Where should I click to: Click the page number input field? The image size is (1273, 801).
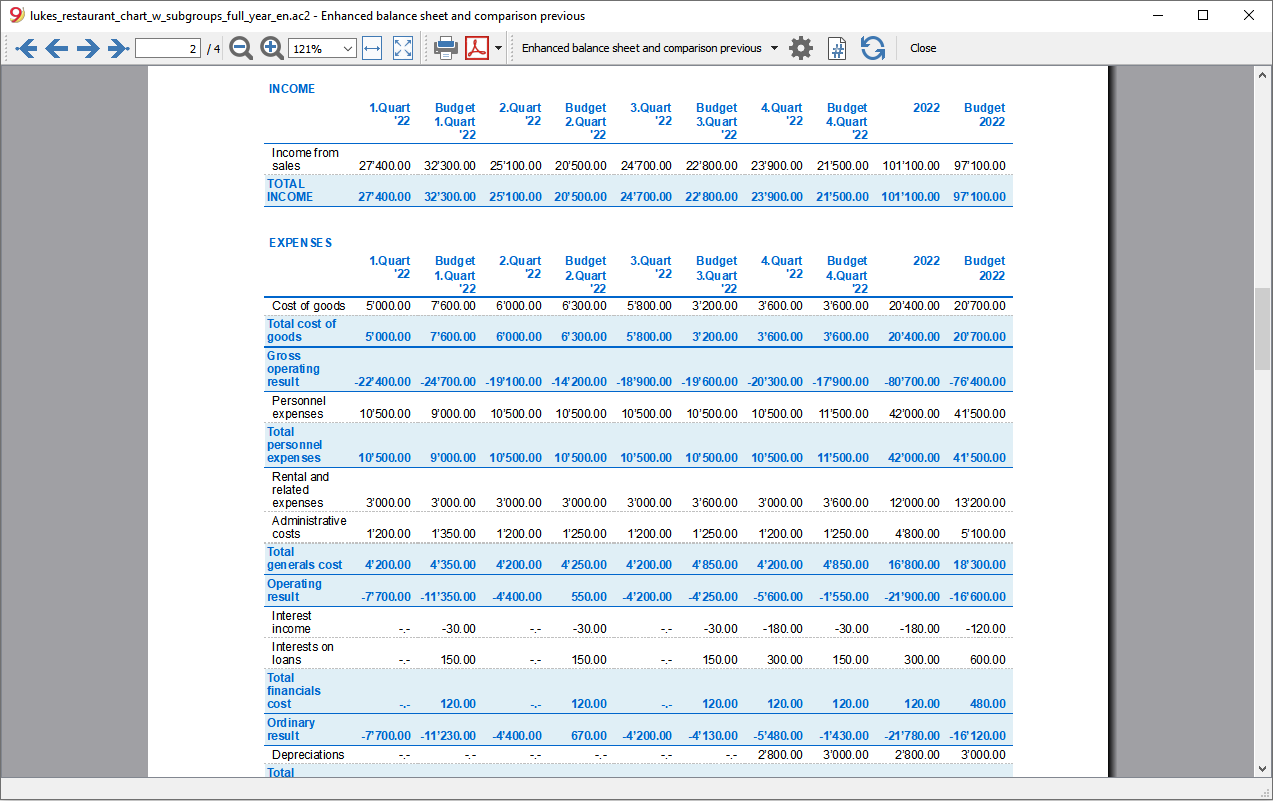pos(168,48)
